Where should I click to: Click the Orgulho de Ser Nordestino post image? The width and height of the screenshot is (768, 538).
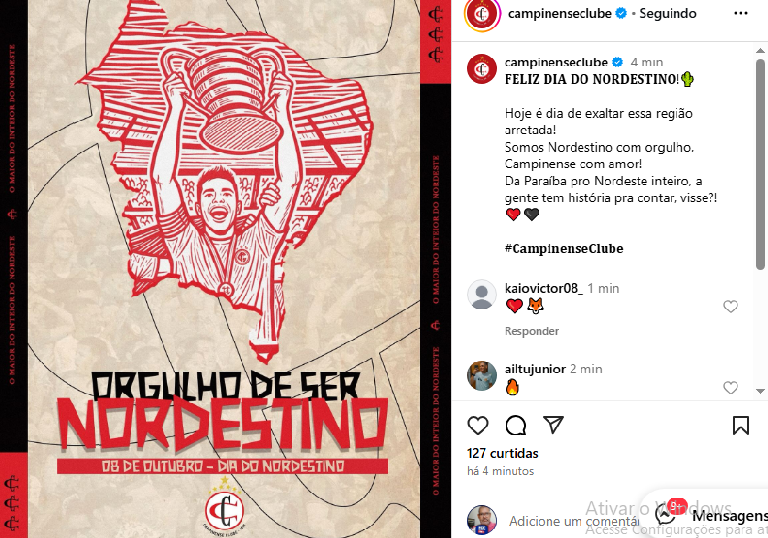(x=225, y=269)
